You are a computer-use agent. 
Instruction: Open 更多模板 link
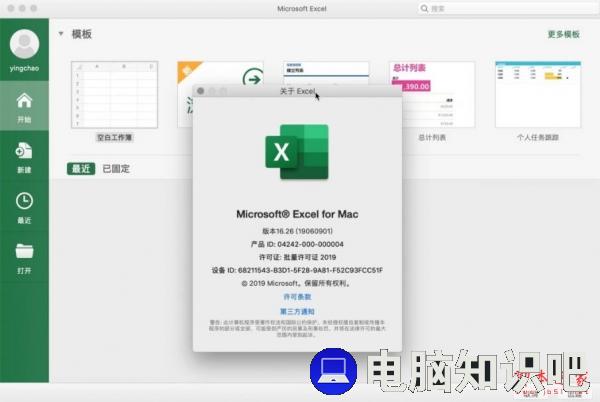click(x=564, y=34)
